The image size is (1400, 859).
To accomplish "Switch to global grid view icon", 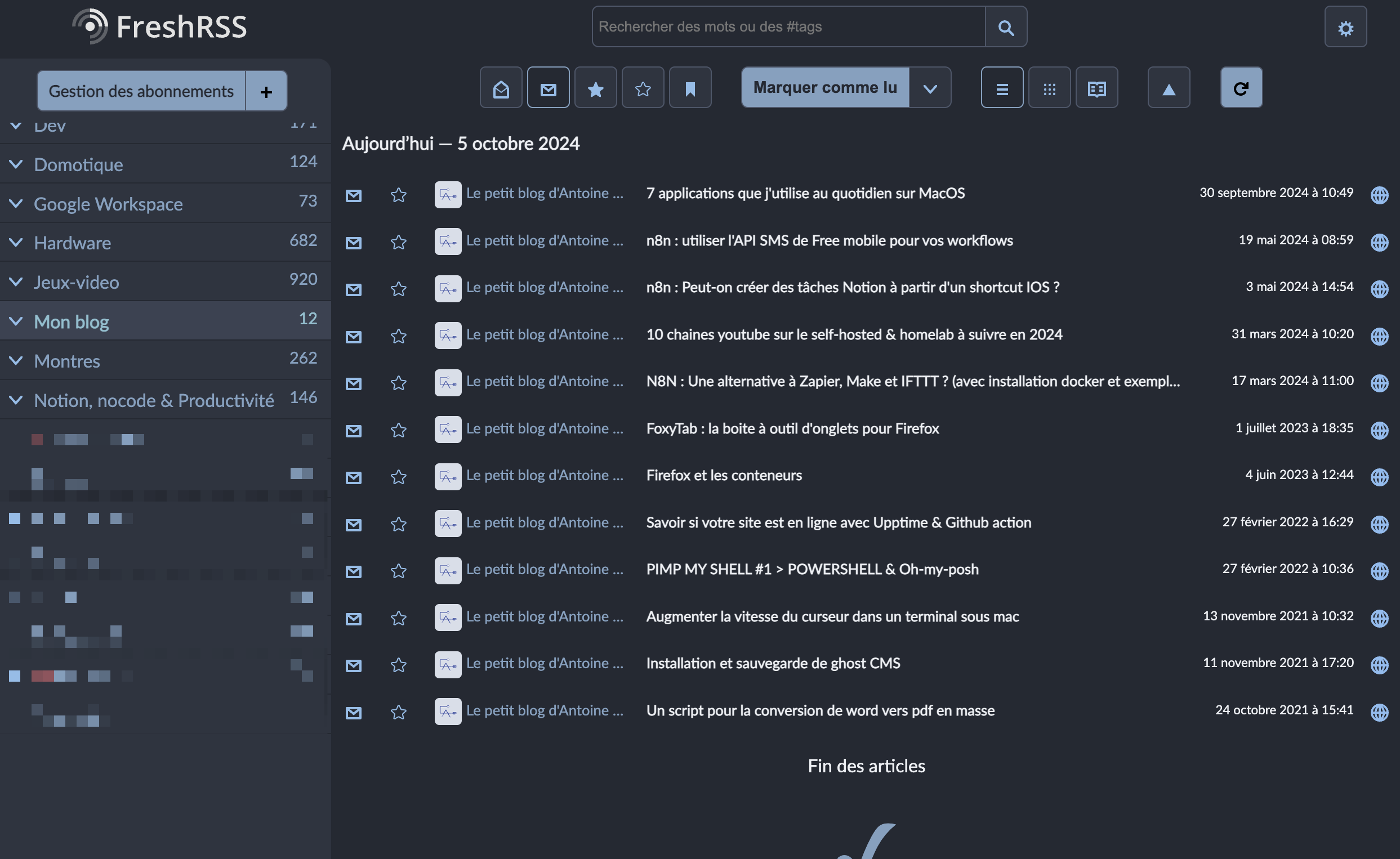I will tap(1049, 88).
